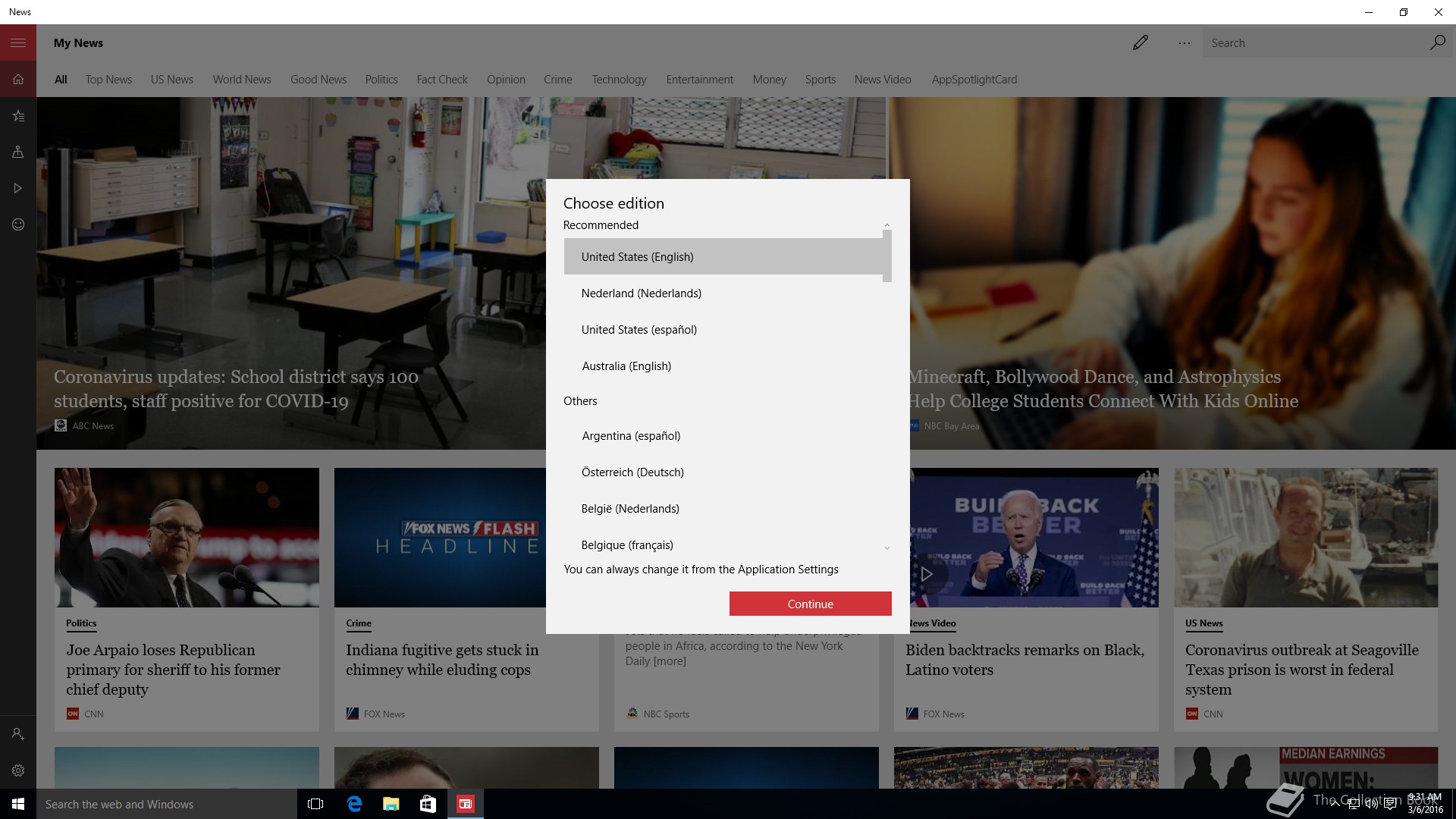The image size is (1456, 819).
Task: Select België (Nederlands) edition
Action: click(x=723, y=509)
